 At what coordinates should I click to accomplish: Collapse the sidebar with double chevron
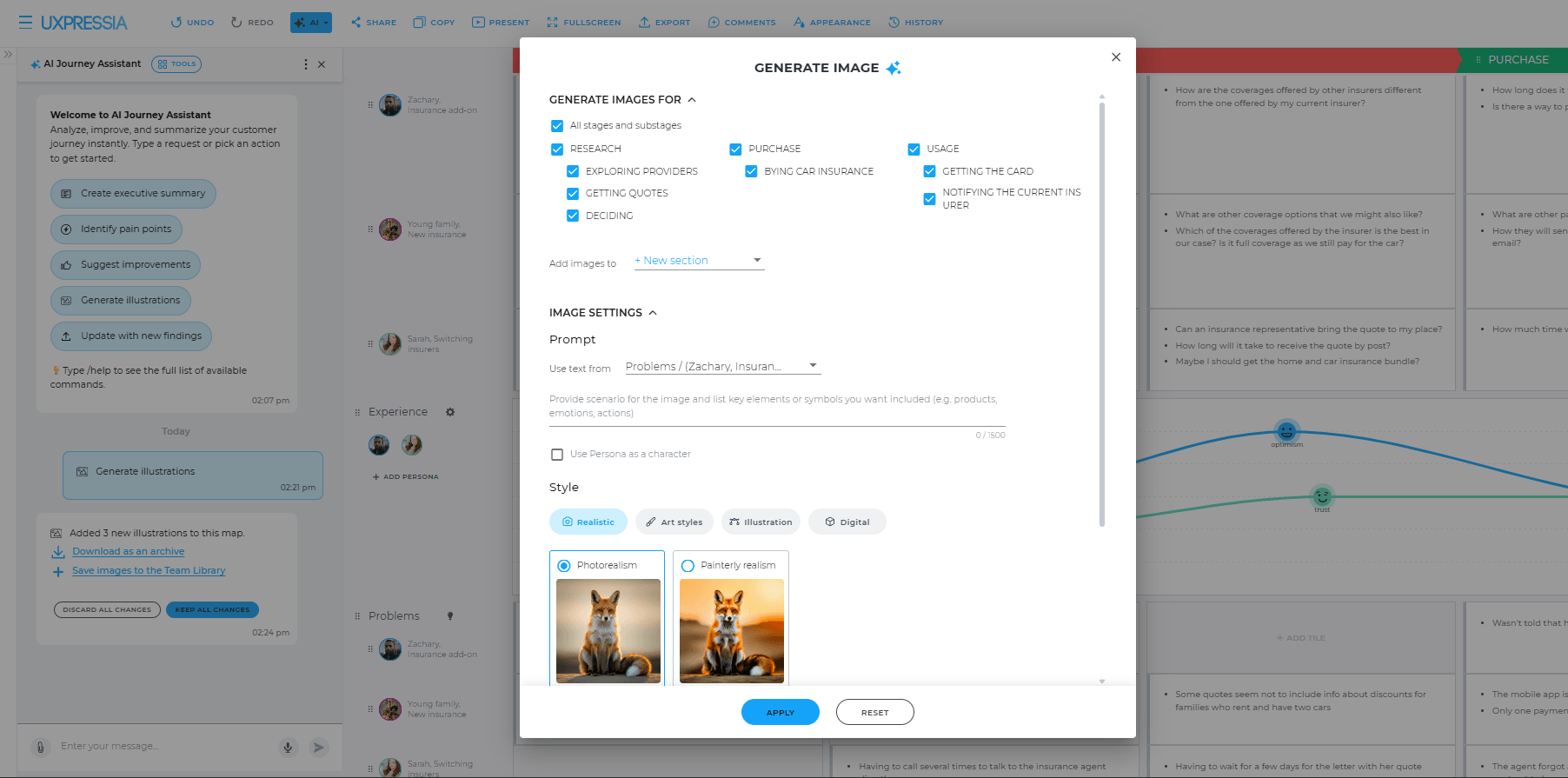[8, 54]
